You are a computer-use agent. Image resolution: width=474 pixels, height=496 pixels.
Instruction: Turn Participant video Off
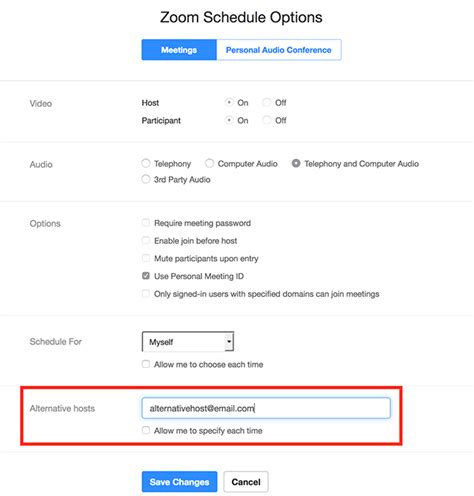(x=266, y=120)
